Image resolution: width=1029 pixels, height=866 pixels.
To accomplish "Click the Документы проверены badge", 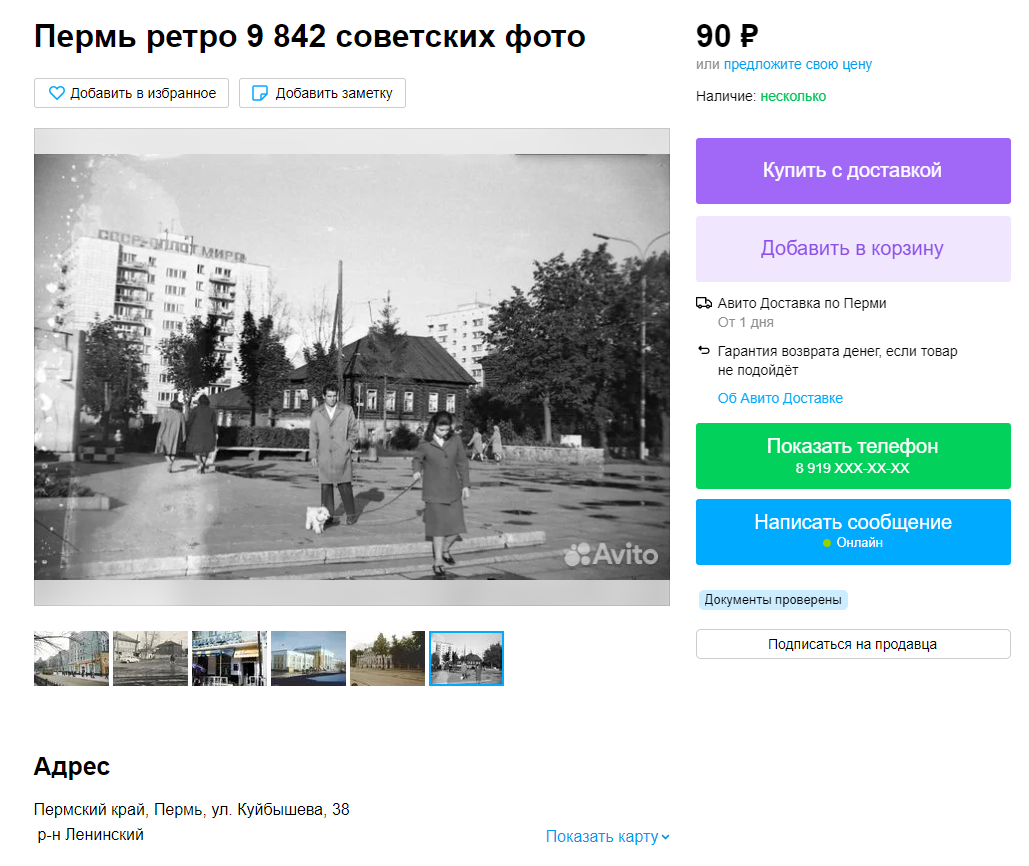I will pyautogui.click(x=773, y=600).
